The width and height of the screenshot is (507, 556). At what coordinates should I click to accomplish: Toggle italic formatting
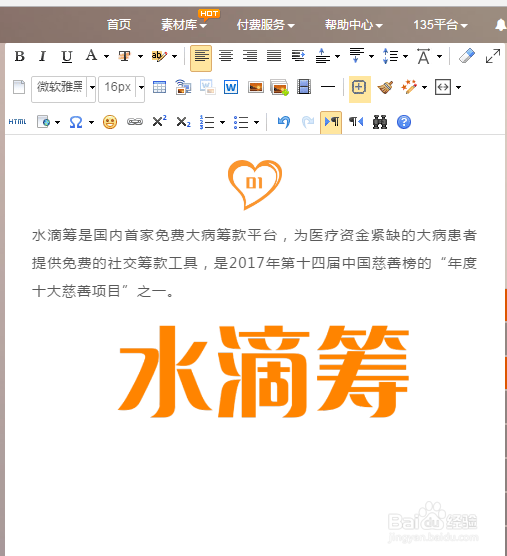[43, 56]
